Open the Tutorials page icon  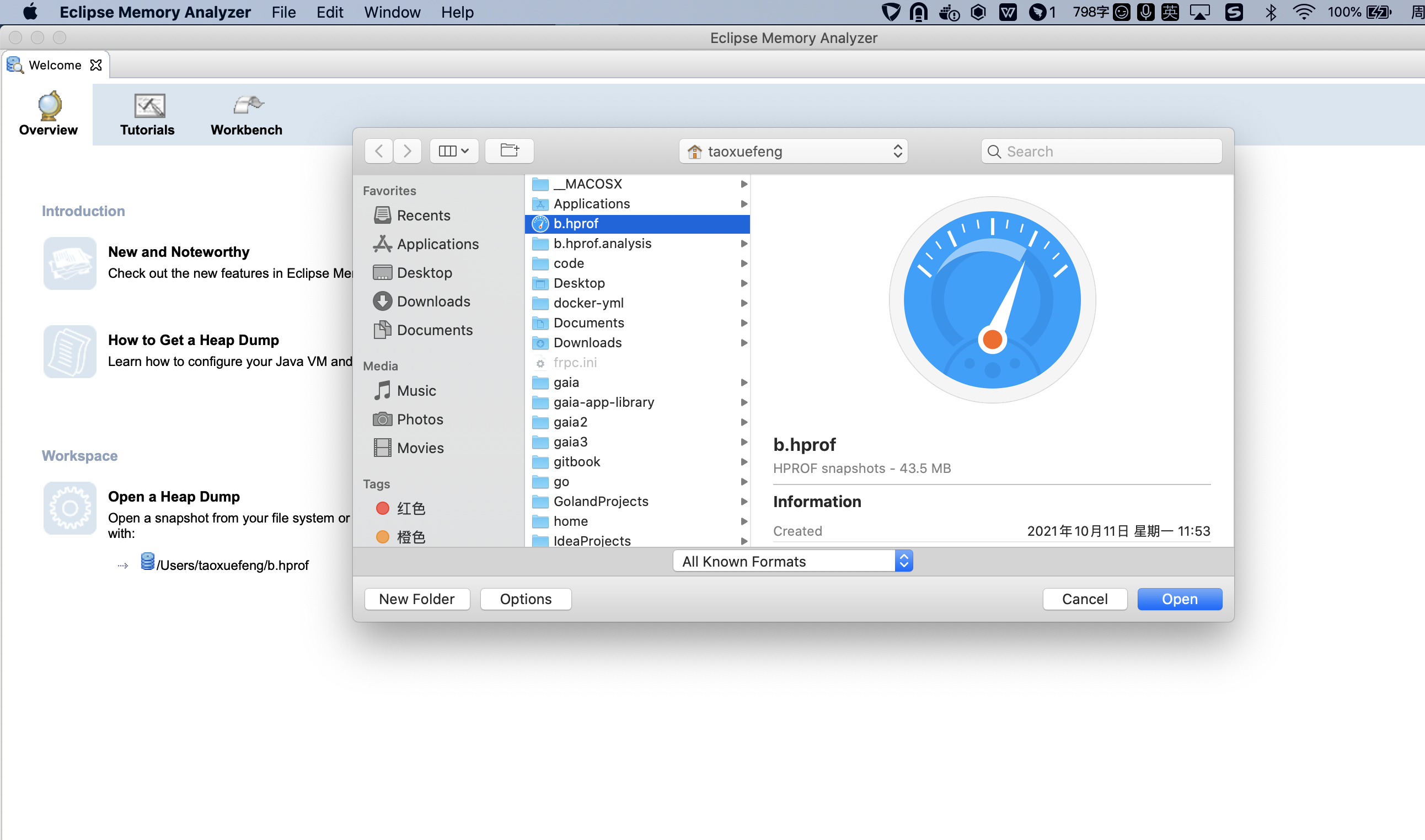point(149,105)
